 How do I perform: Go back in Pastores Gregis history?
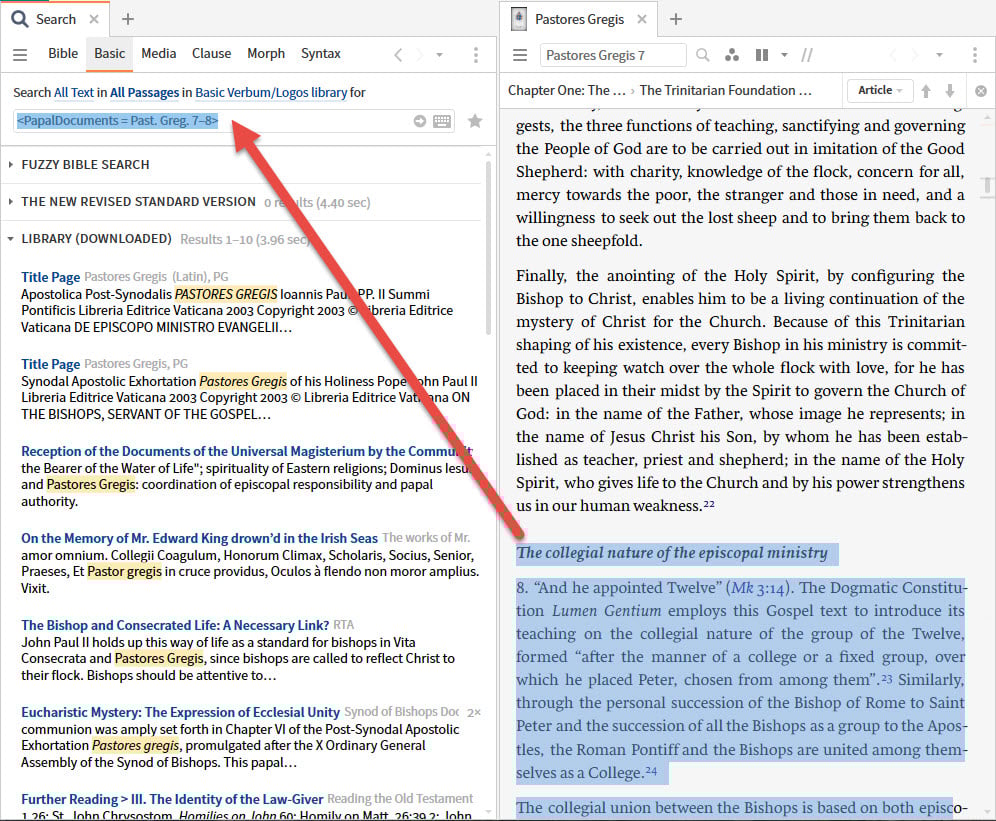click(x=894, y=55)
